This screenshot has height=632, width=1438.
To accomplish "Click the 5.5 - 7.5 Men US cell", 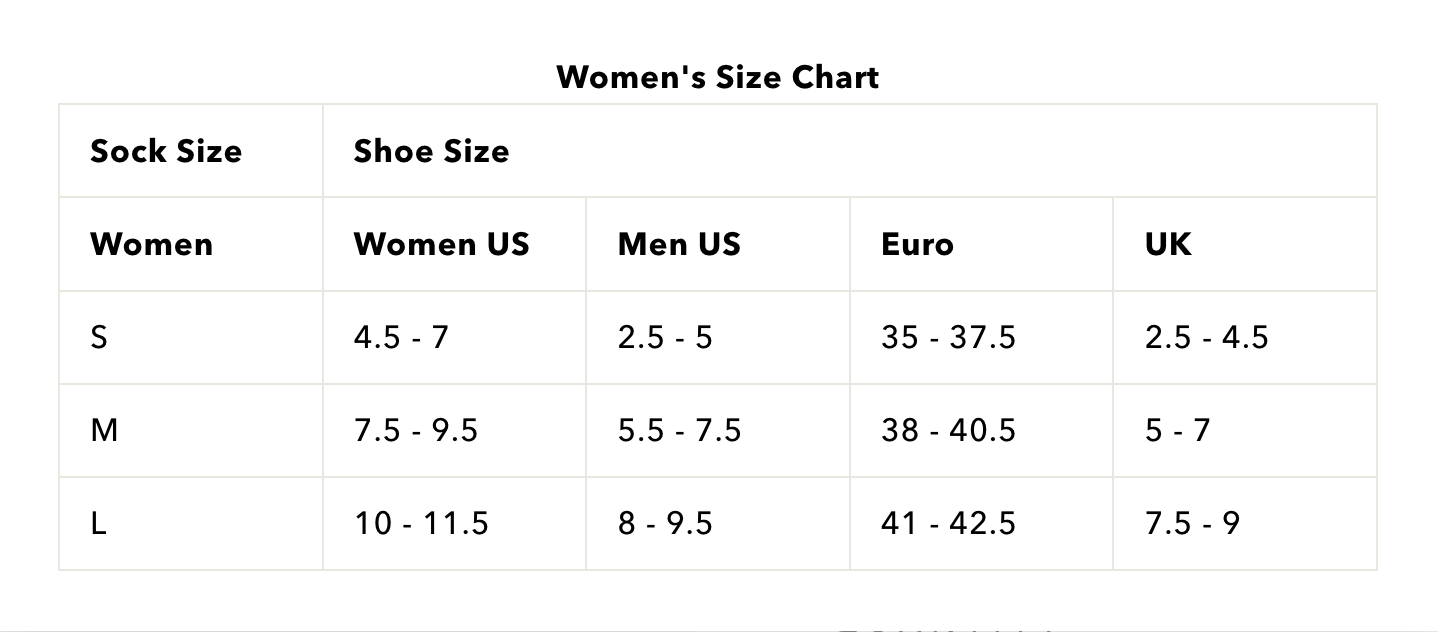I will tap(718, 430).
